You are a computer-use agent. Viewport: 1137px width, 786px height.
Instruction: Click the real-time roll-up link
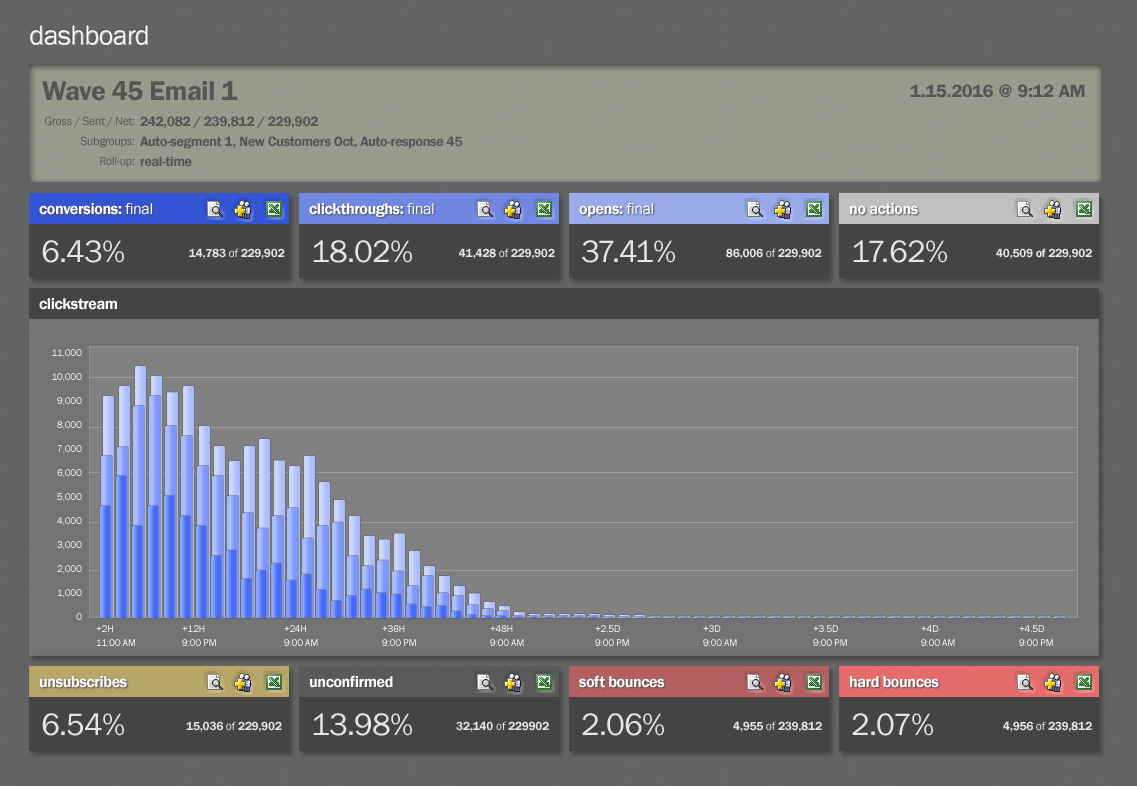tap(165, 161)
